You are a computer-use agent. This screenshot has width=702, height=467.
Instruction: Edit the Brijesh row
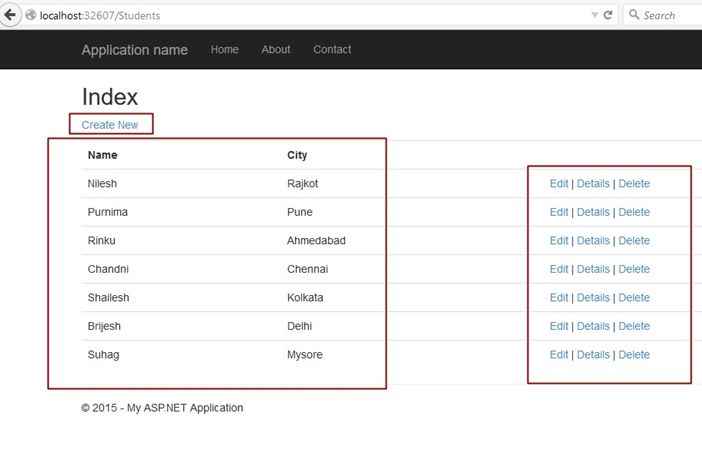559,326
